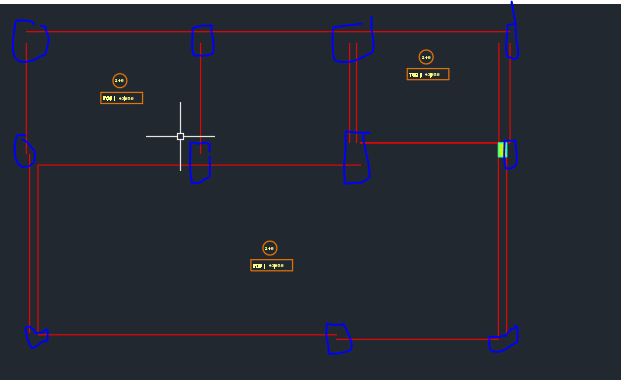Click the blue mark at bottom-right wall corner

(x=504, y=340)
